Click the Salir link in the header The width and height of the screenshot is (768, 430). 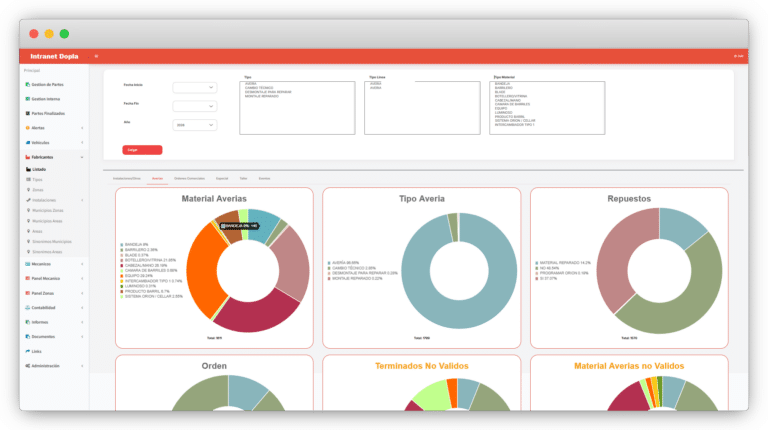pyautogui.click(x=739, y=56)
